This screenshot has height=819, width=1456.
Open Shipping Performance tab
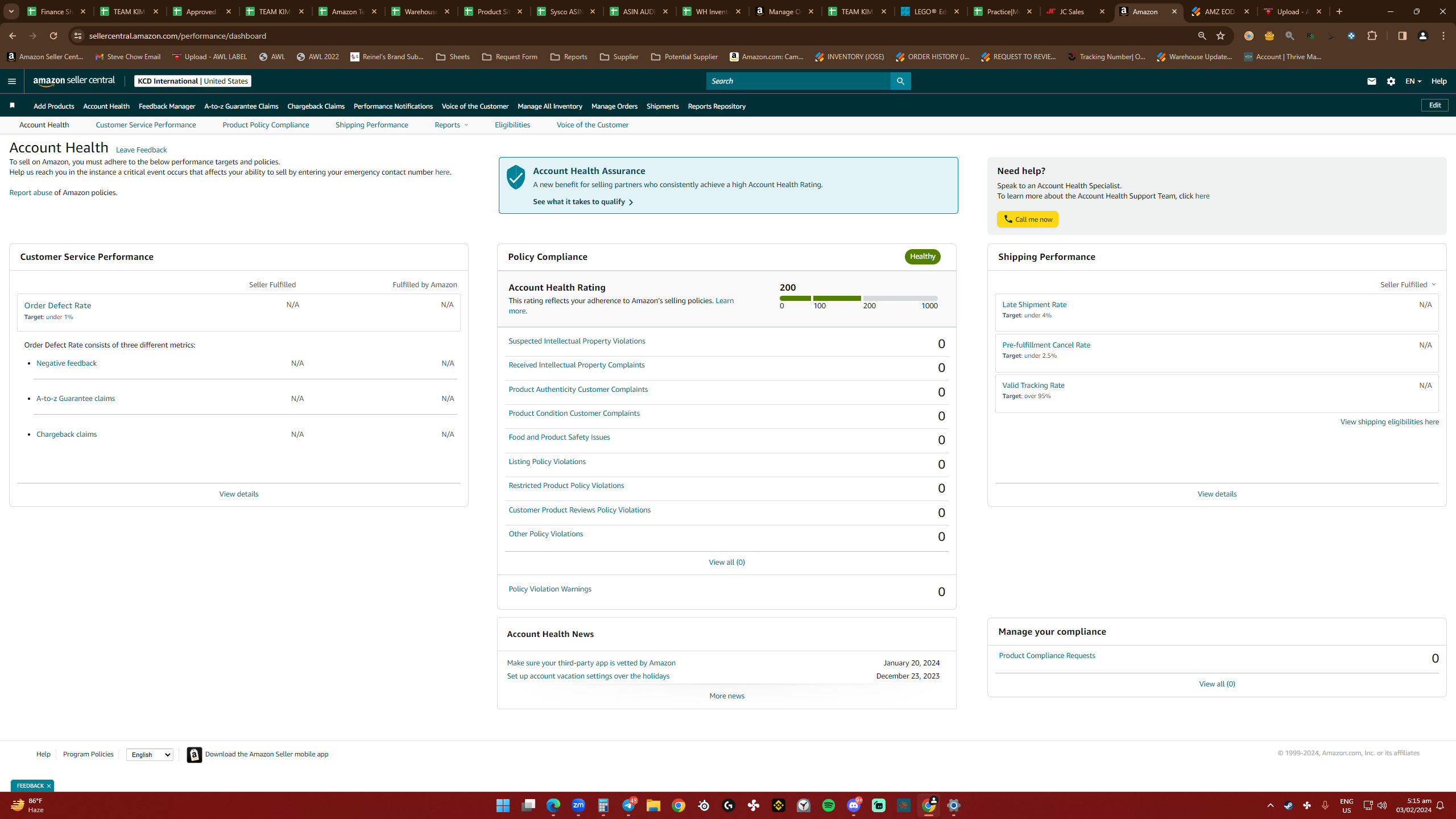[372, 125]
